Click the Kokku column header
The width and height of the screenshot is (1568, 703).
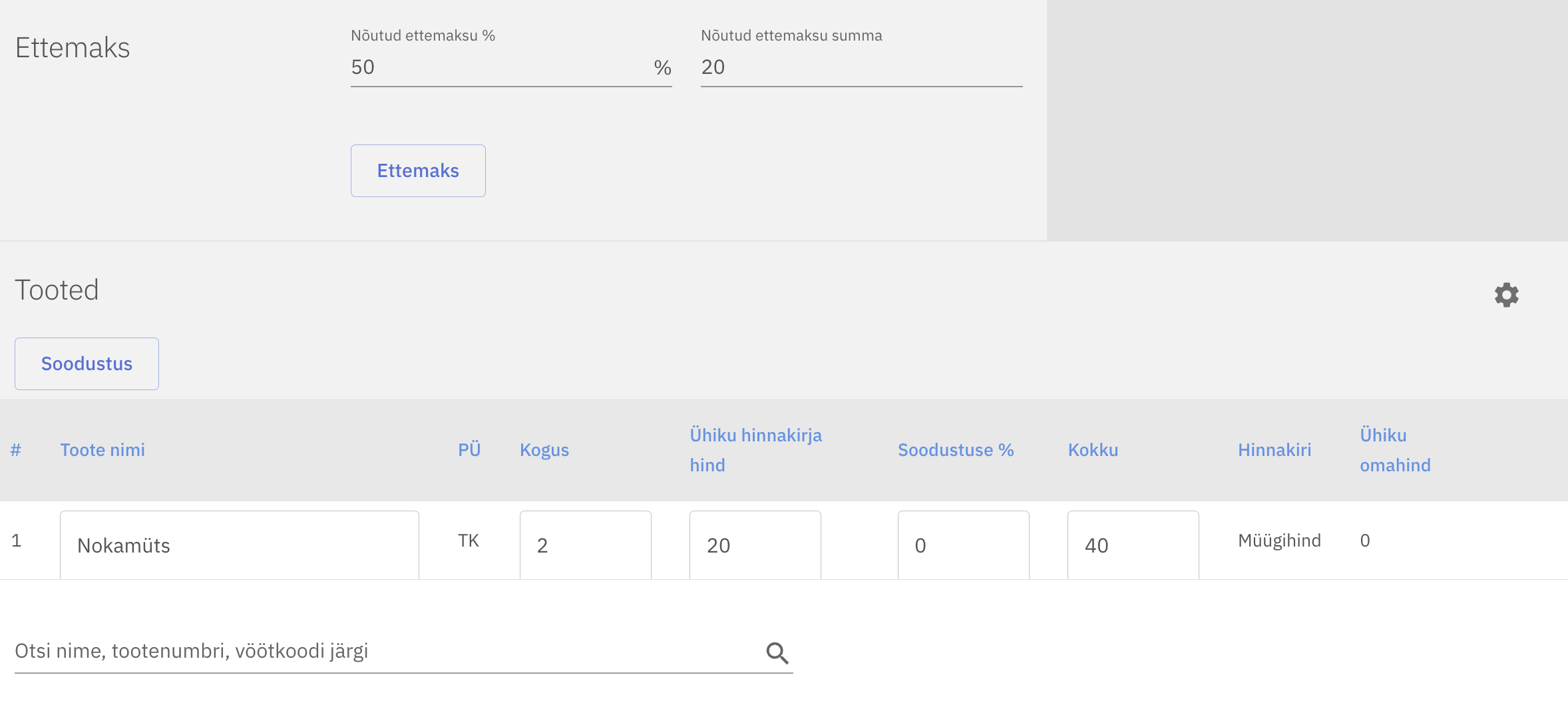[1092, 450]
